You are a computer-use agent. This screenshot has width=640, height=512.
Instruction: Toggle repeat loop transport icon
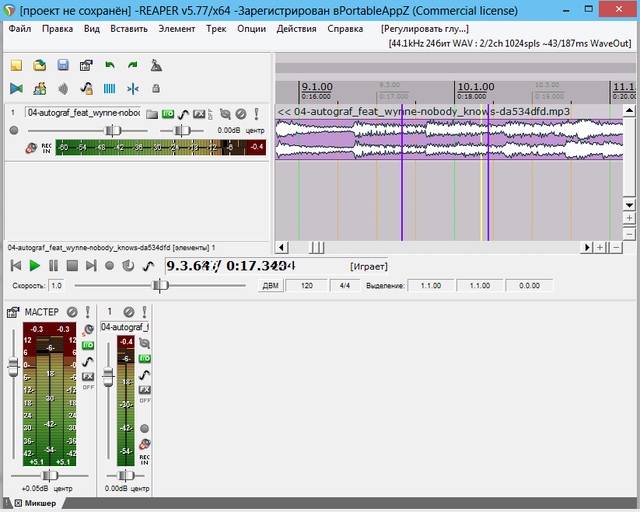(x=128, y=266)
